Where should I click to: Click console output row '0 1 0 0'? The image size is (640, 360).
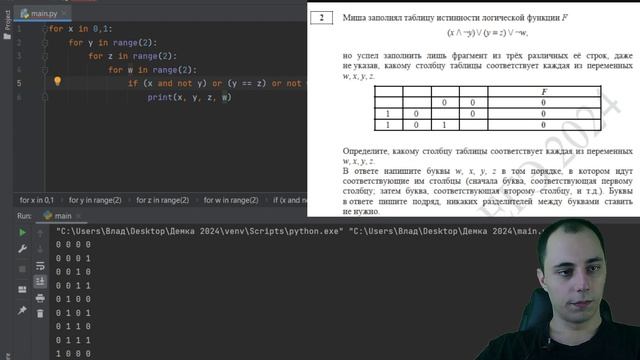[x=73, y=299]
